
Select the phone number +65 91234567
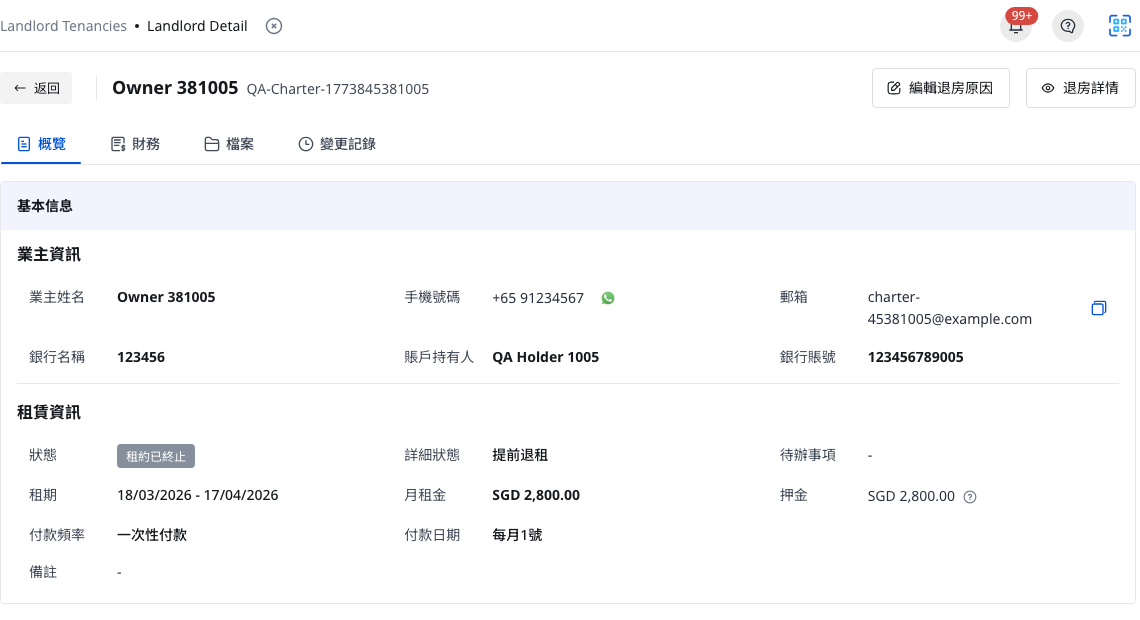click(538, 298)
